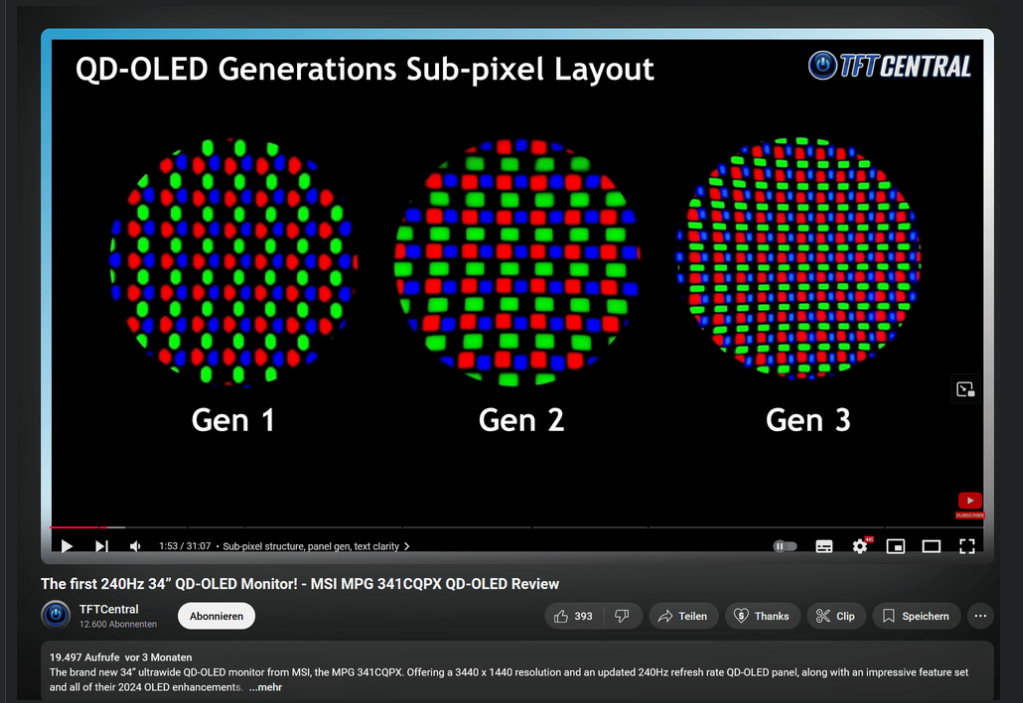Click the red YouTube subscribe watermark
Image resolution: width=1023 pixels, height=703 pixels.
[970, 505]
